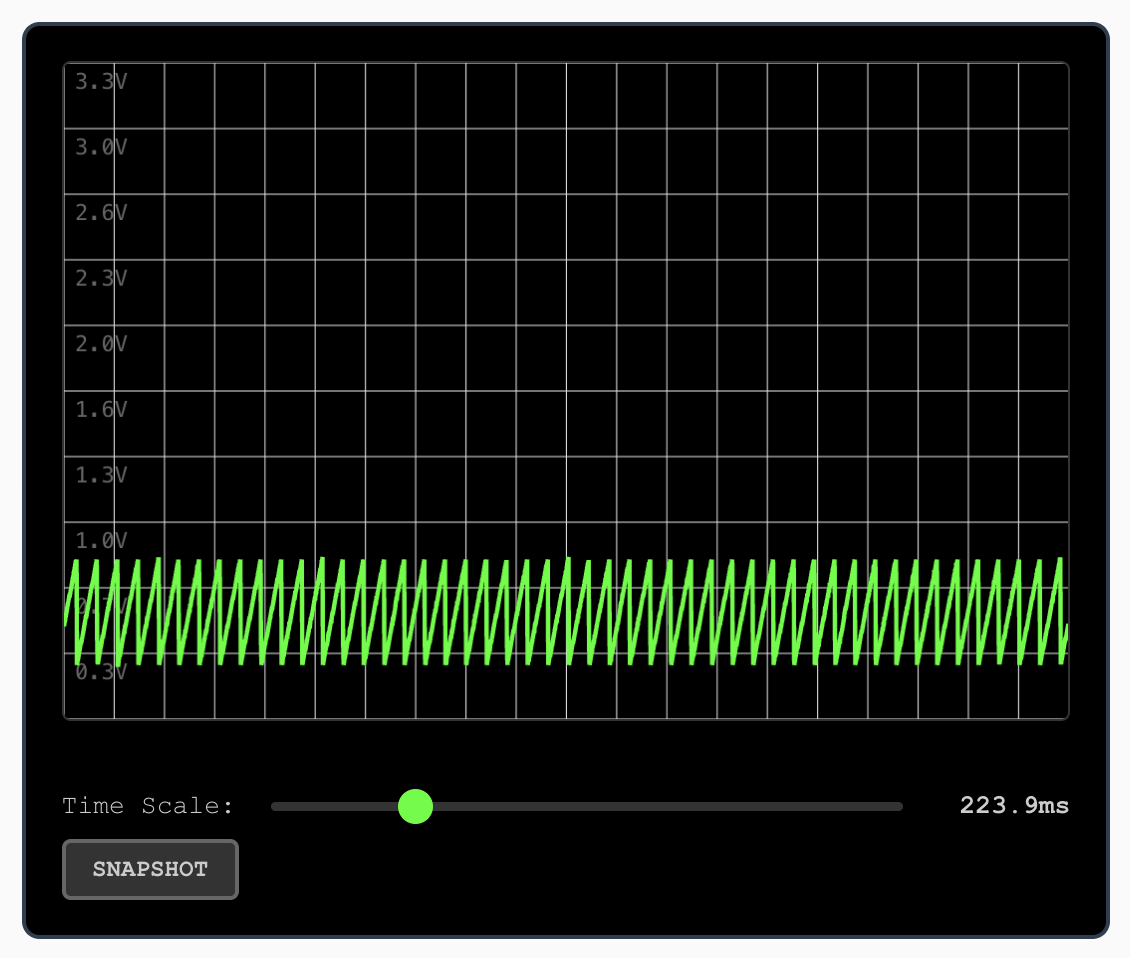Click the 2.3V axis label
This screenshot has height=958, width=1130.
tap(101, 278)
